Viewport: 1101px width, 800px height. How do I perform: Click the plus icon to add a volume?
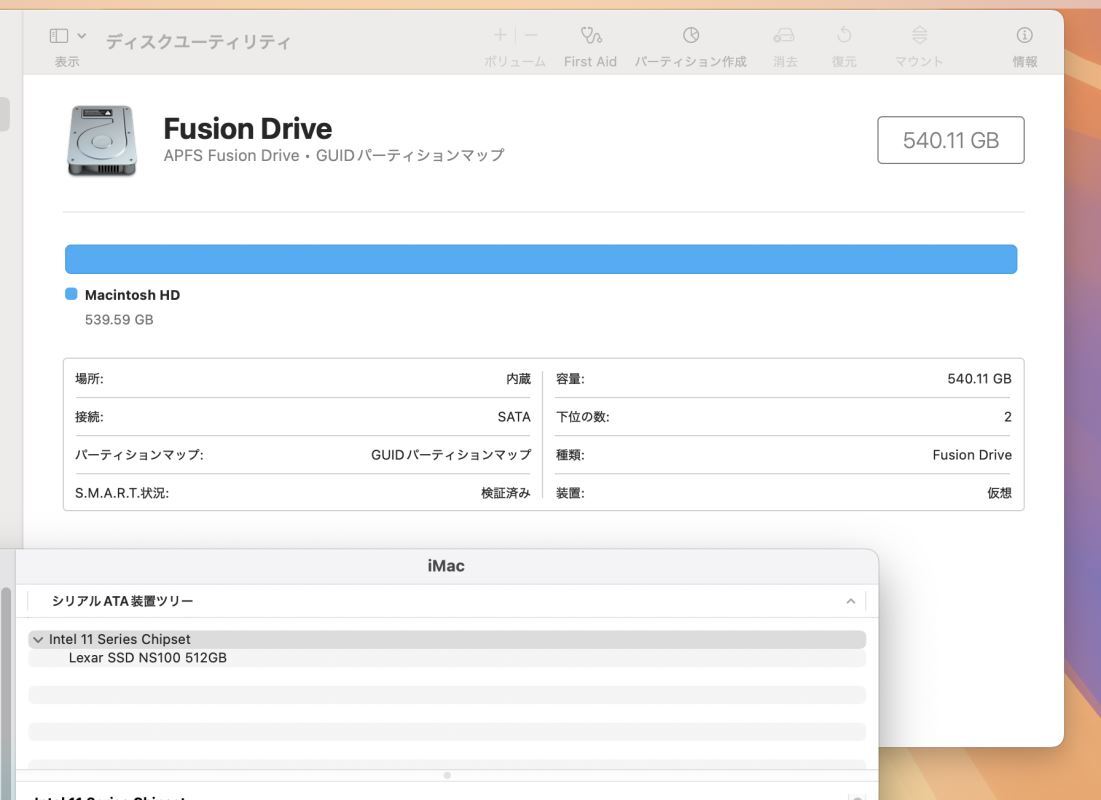(x=500, y=36)
